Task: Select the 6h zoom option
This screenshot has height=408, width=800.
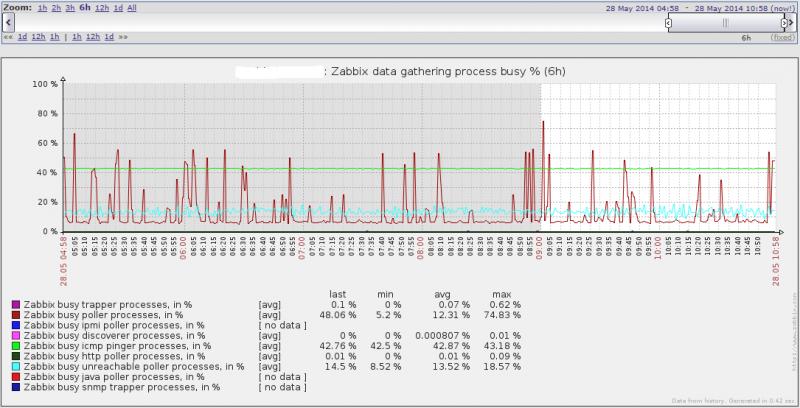Action: [85, 8]
